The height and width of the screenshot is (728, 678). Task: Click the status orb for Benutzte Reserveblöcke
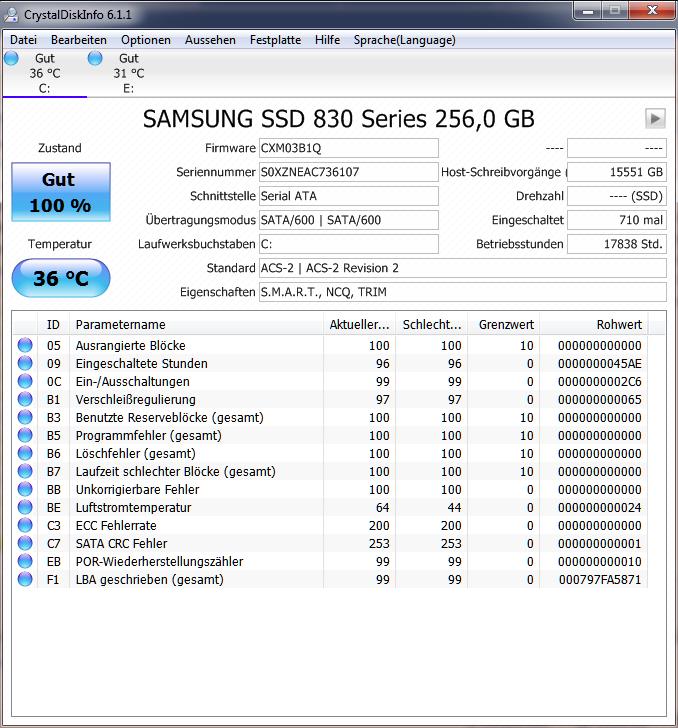(25, 417)
